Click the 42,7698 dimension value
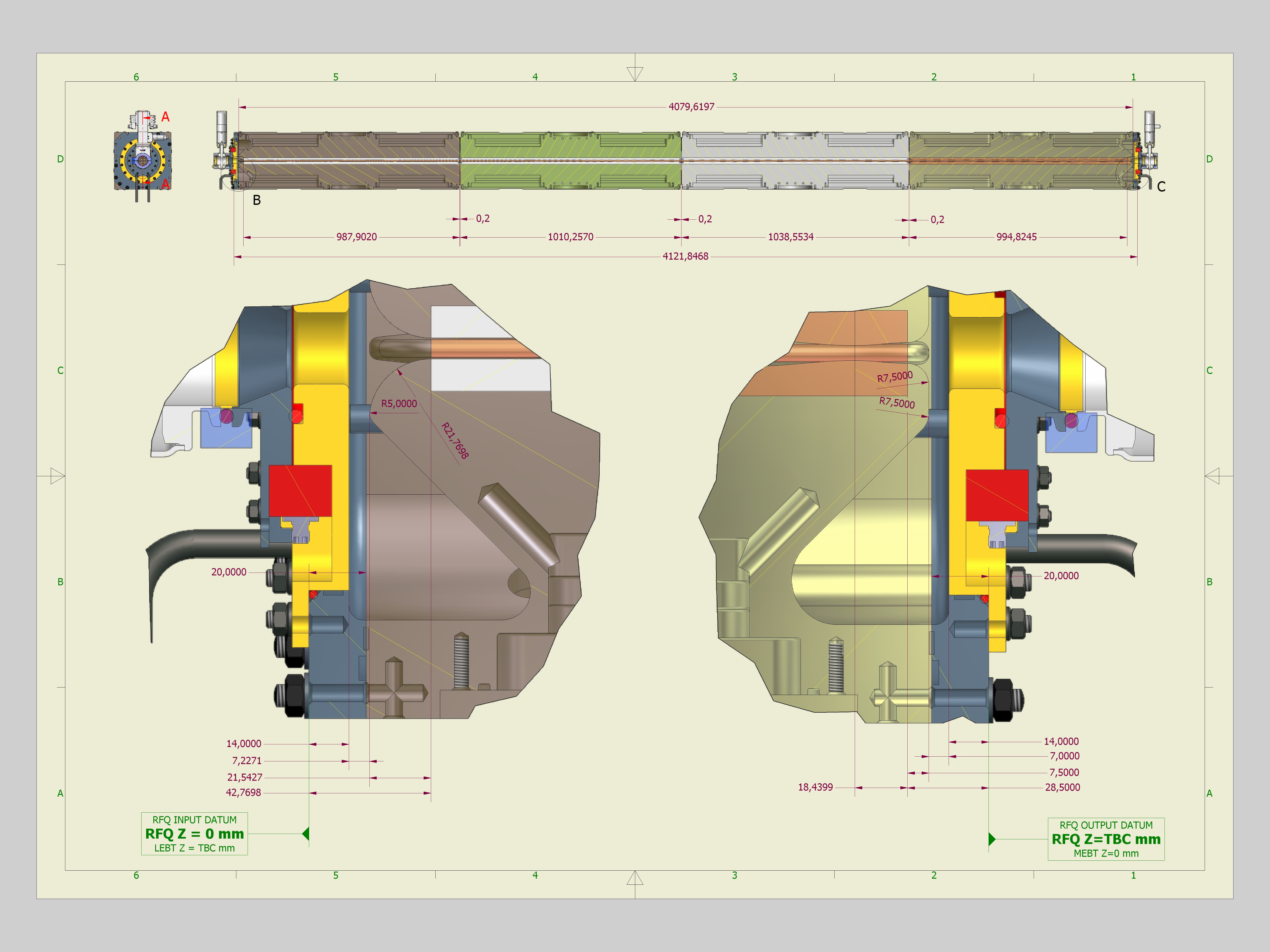The height and width of the screenshot is (952, 1270). pos(243,792)
